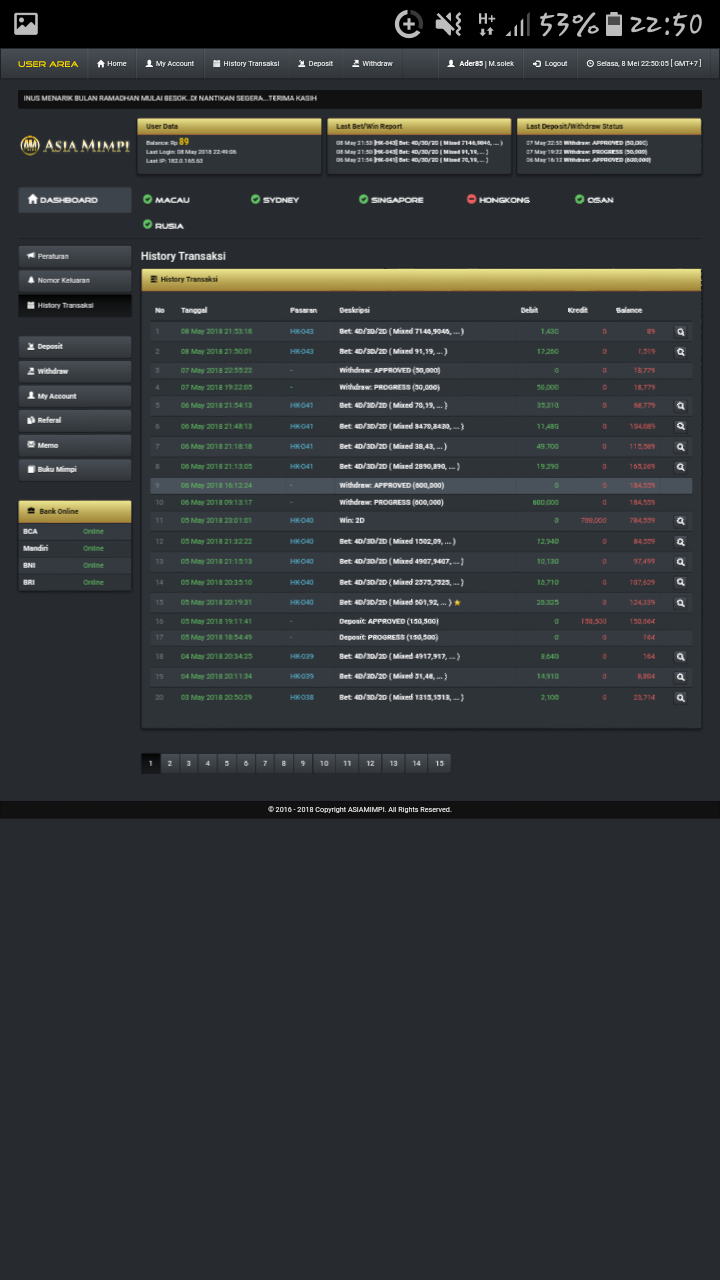Open My Account in top navigation
720x1280 pixels.
(x=170, y=64)
